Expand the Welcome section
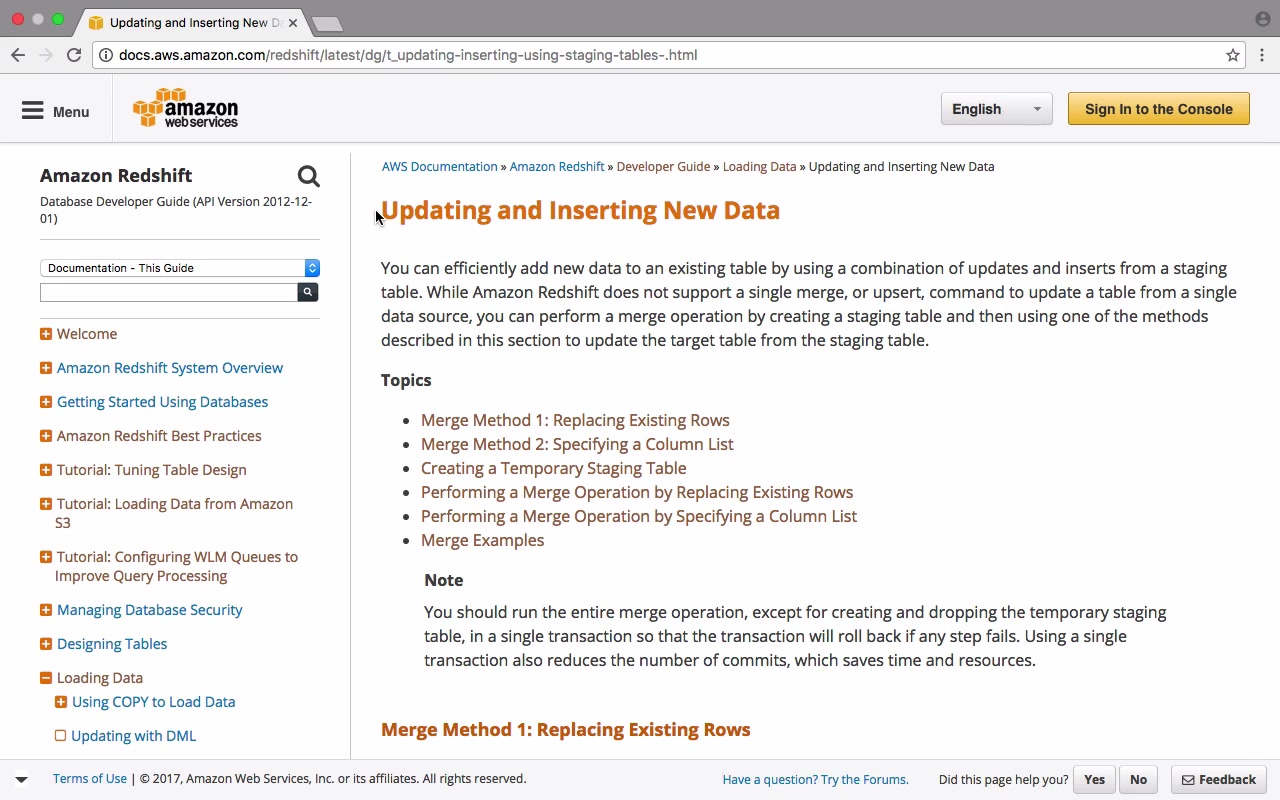The image size is (1280, 800). (x=46, y=334)
